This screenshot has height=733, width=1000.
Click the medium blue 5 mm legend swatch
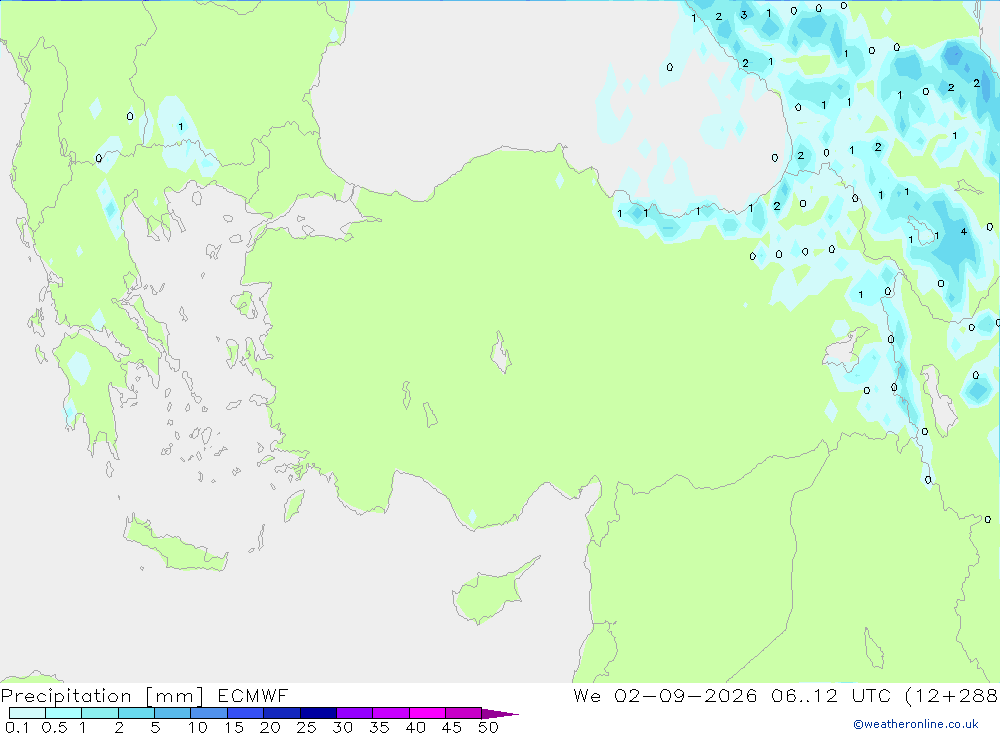pos(173,713)
